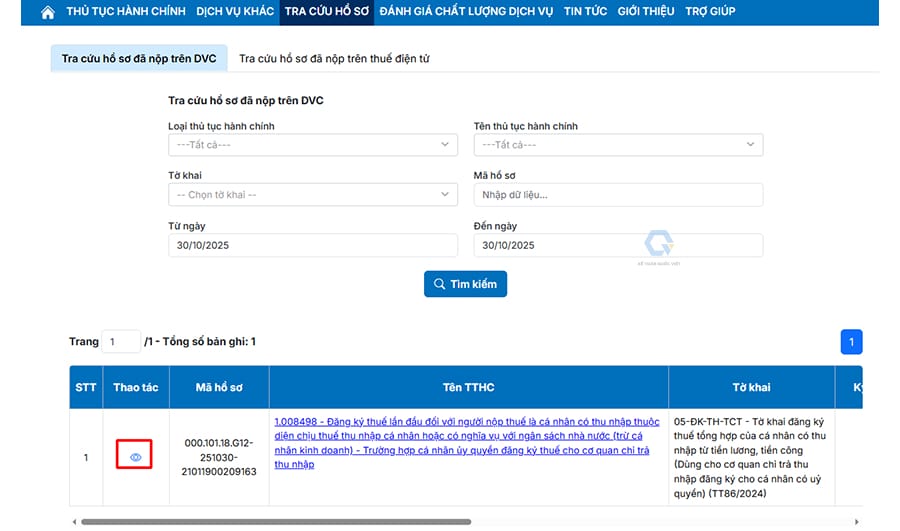Open the Tờ khai dropdown
Viewport: 900px width, 531px height.
[x=312, y=195]
